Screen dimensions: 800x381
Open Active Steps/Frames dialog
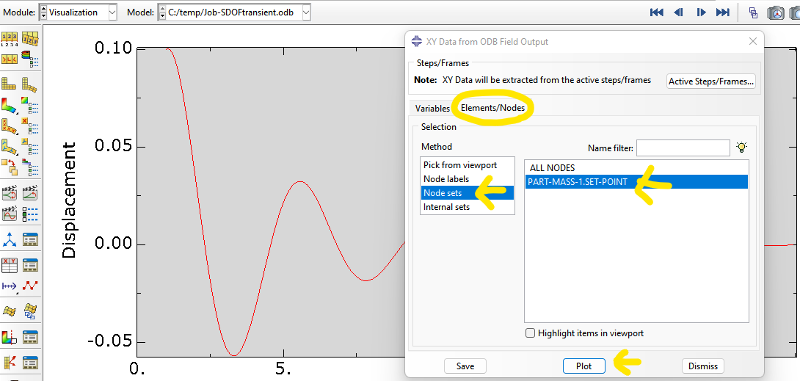(711, 81)
